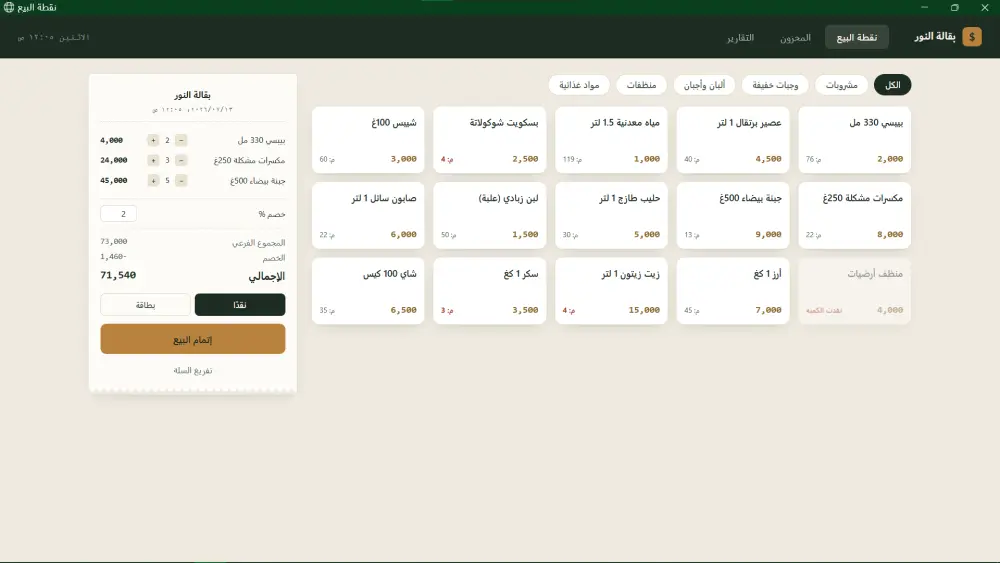Viewport: 1000px width, 563px height.
Task: Increase quantity of مكسرات مشكلة 250غ in cart
Action: coord(153,161)
